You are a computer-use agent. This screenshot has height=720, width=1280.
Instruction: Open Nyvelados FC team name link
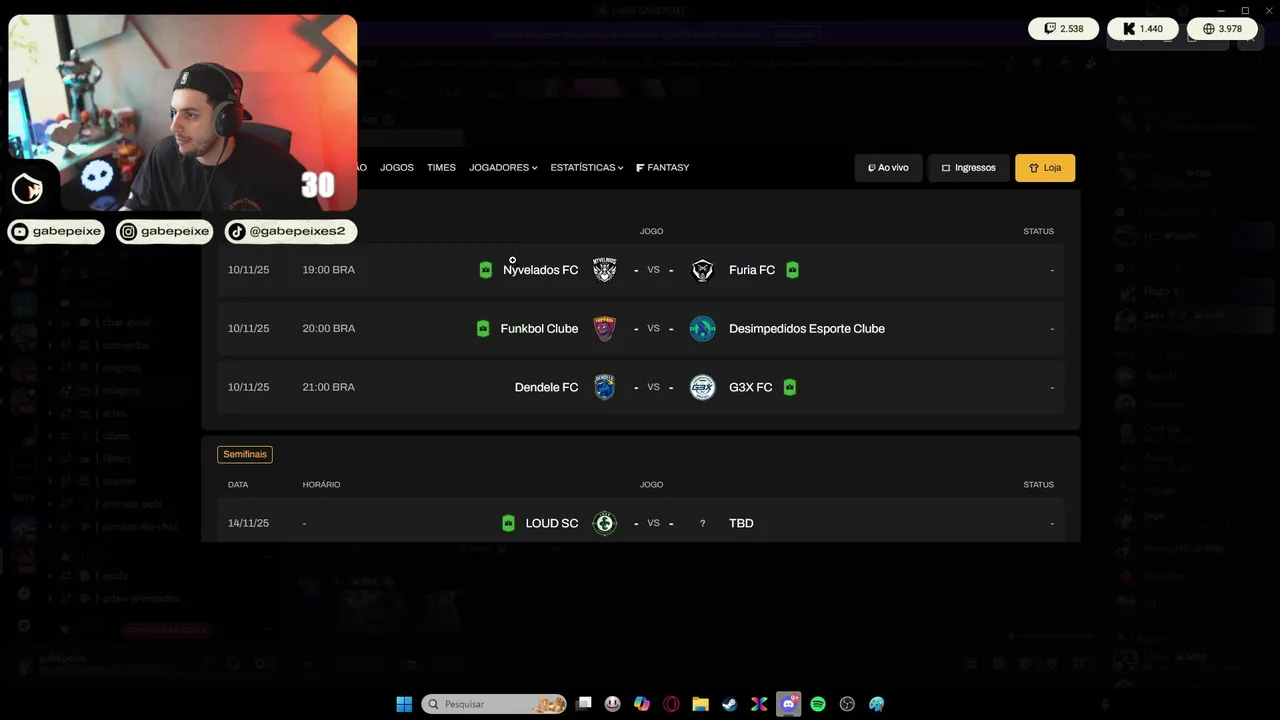tap(541, 270)
